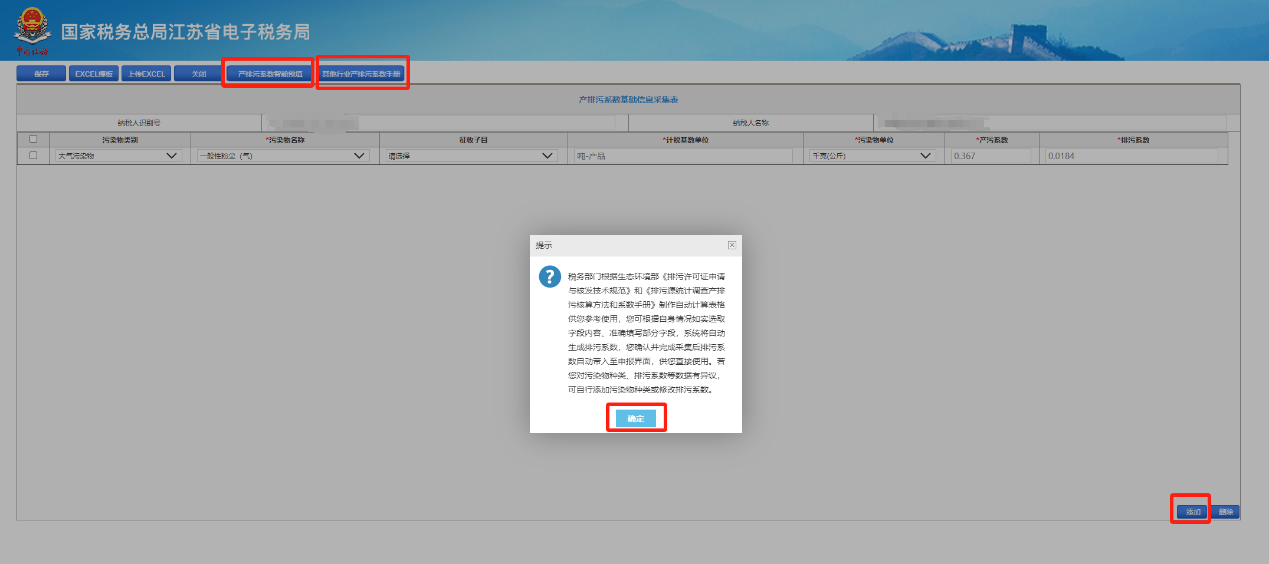Click the 上传EXCEL upload button
The image size is (1269, 564).
[x=146, y=74]
